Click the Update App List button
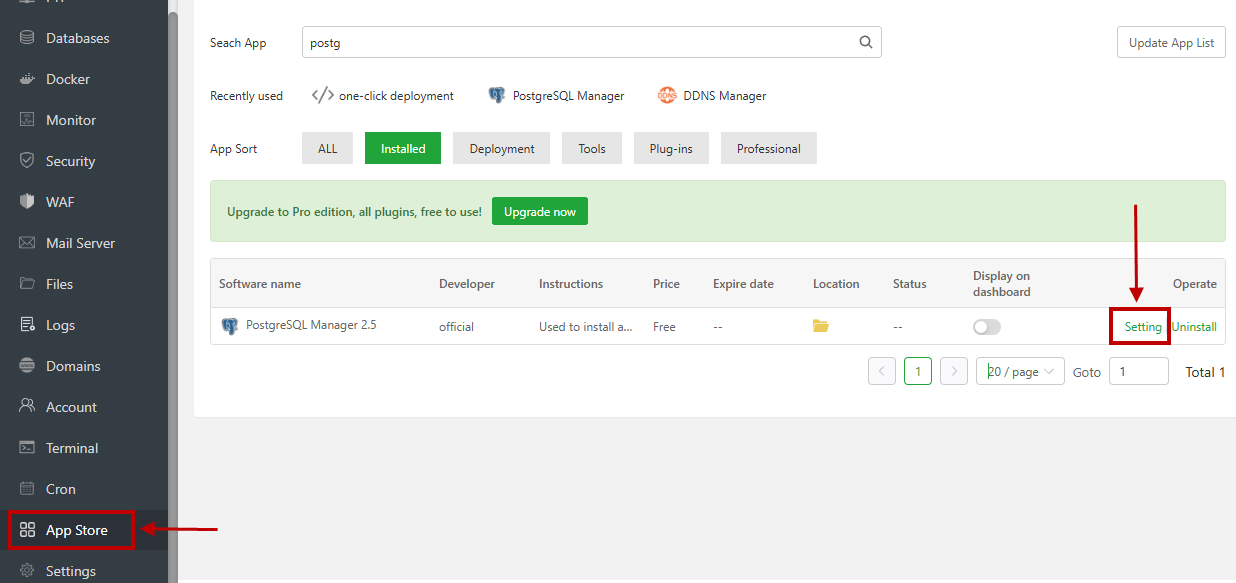Image resolution: width=1236 pixels, height=583 pixels. pyautogui.click(x=1171, y=42)
